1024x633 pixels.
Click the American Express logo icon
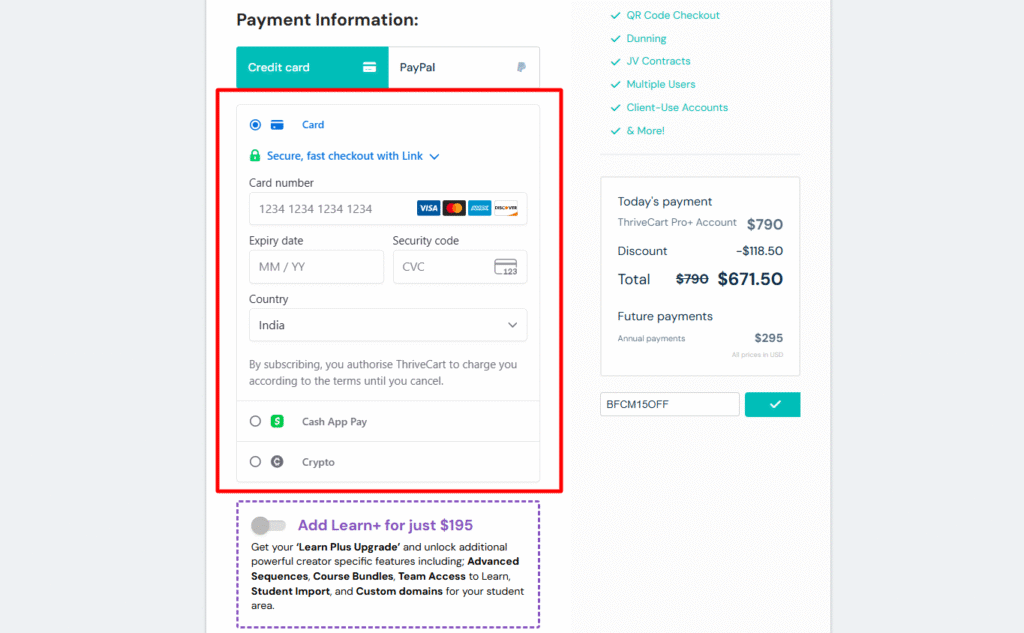480,208
